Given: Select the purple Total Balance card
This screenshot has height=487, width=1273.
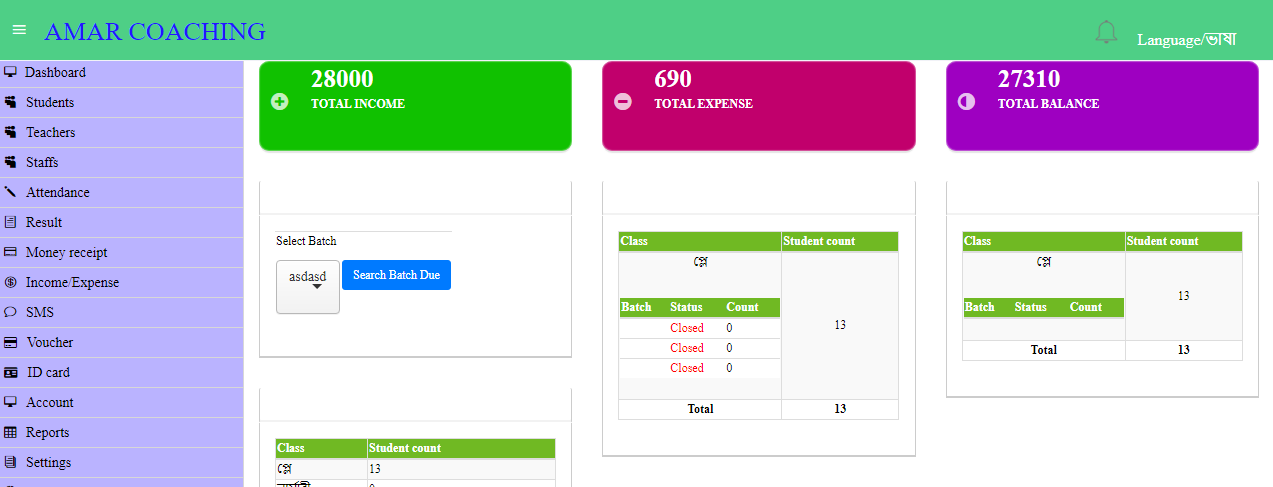Looking at the screenshot, I should (1102, 106).
